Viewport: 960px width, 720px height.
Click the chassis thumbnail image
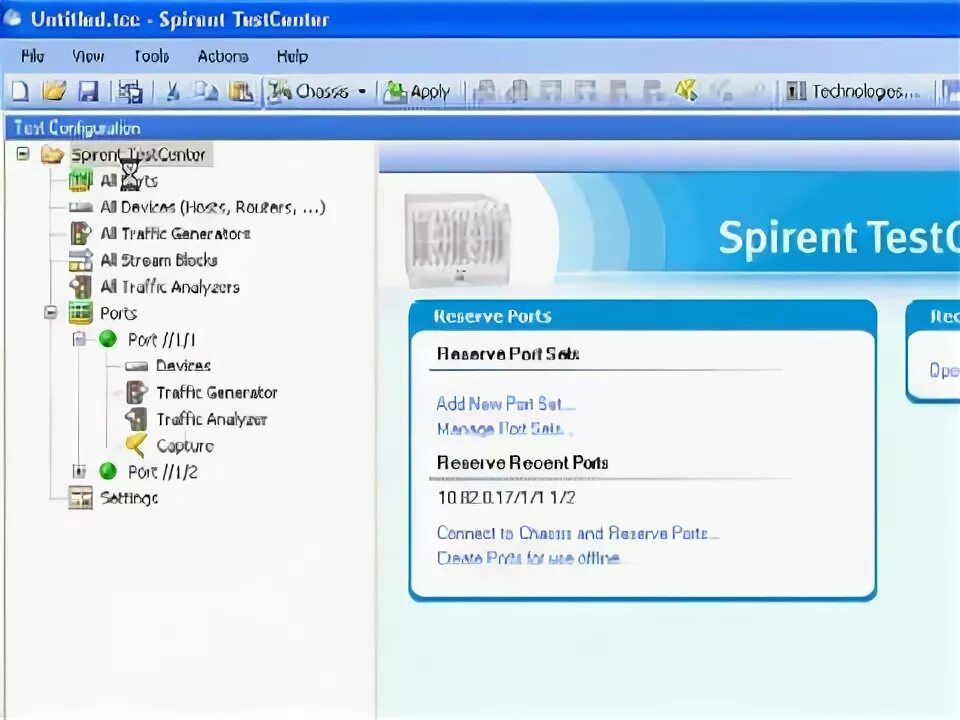[457, 241]
